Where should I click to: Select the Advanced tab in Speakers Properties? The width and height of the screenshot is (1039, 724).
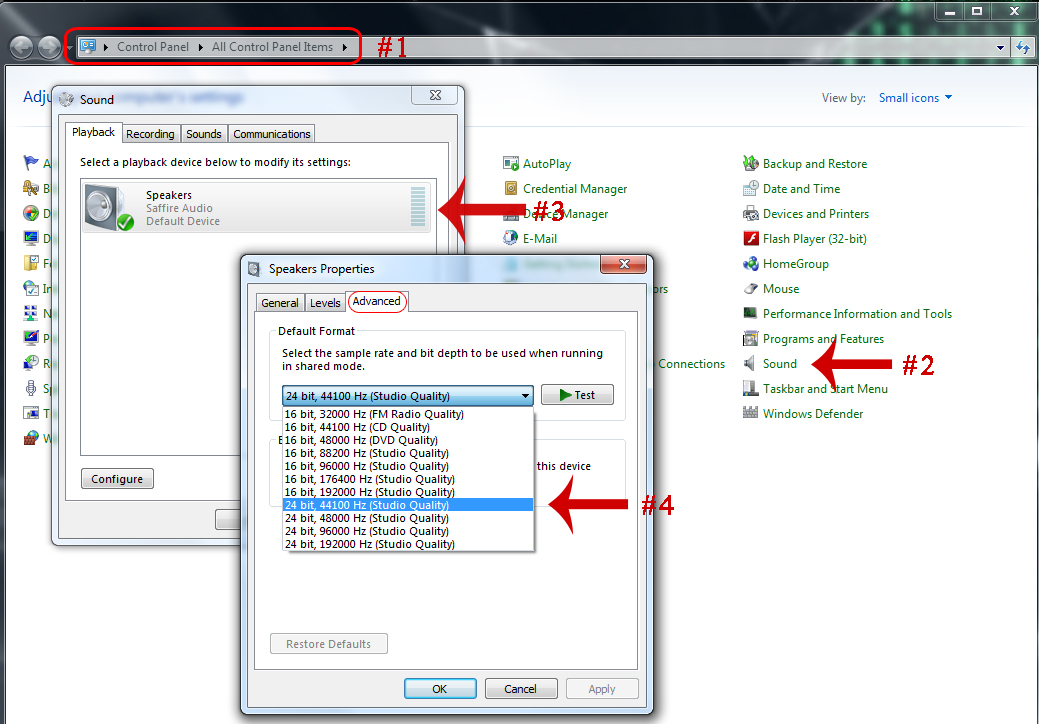[376, 301]
